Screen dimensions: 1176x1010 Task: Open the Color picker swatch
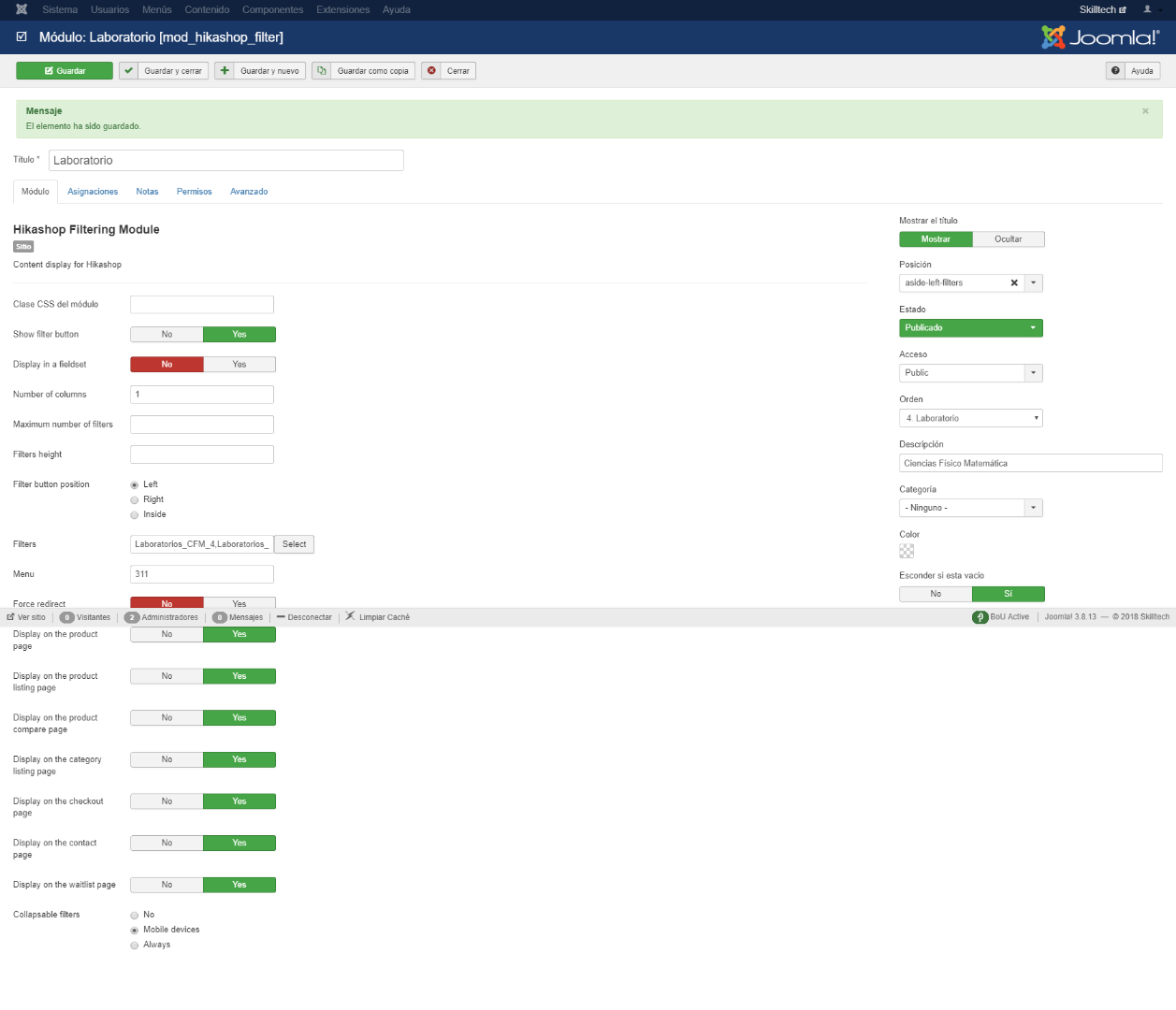point(907,552)
